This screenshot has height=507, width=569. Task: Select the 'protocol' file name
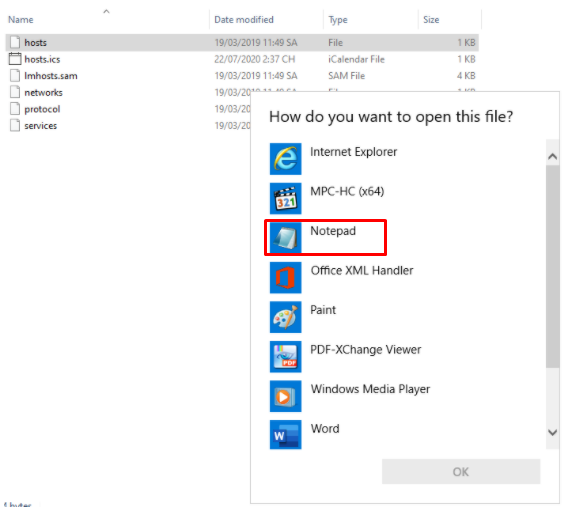42,109
